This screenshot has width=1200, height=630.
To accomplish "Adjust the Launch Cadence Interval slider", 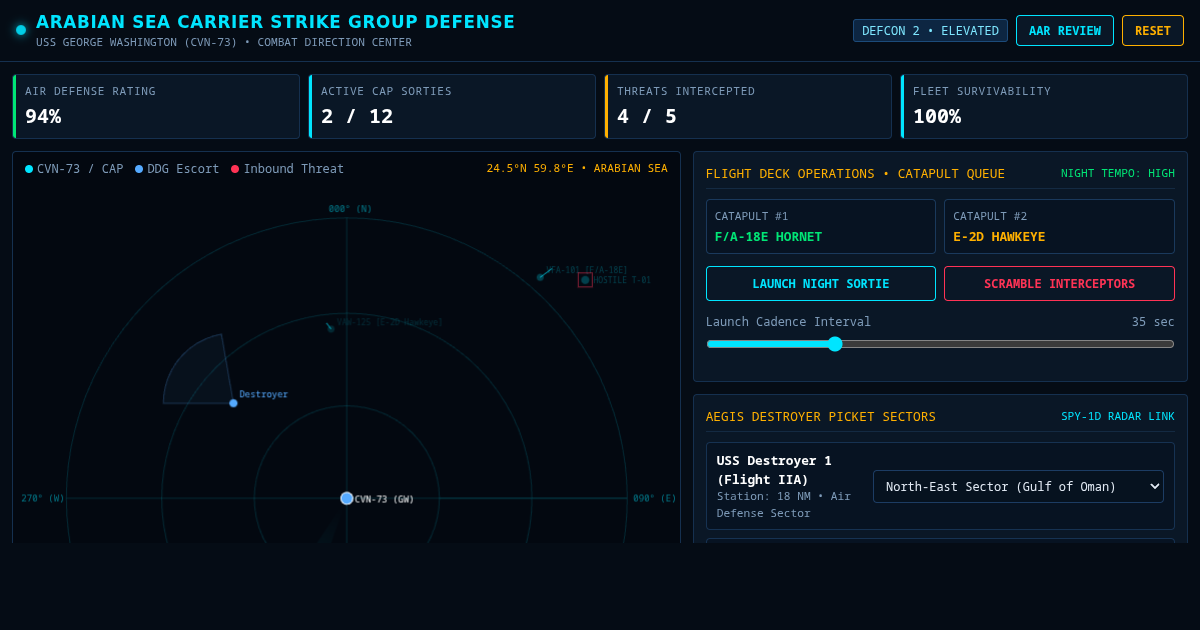I will [x=940, y=344].
